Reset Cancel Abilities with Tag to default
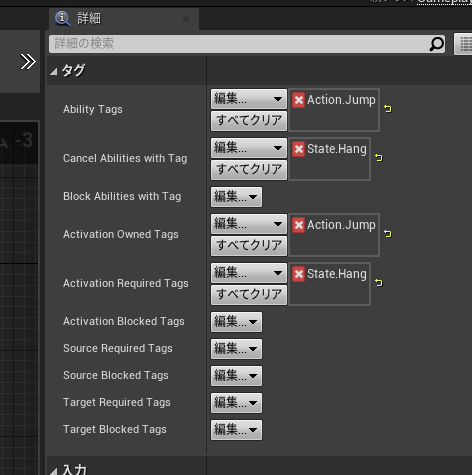Screen dimensions: 472x475 point(379,158)
